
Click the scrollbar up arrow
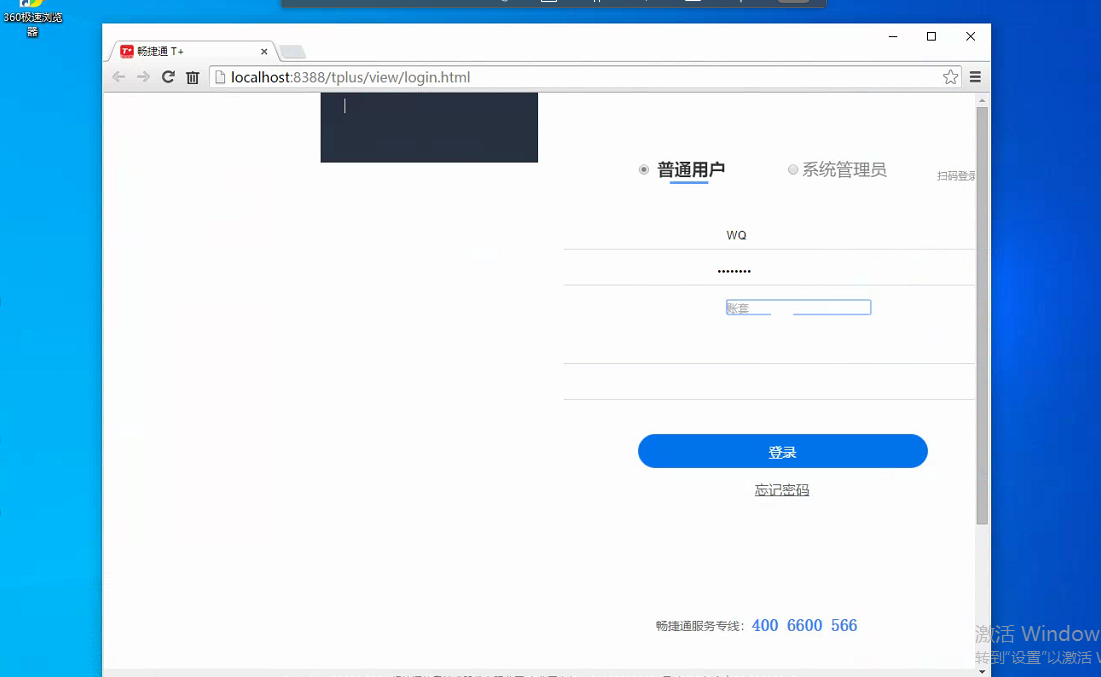(x=982, y=100)
